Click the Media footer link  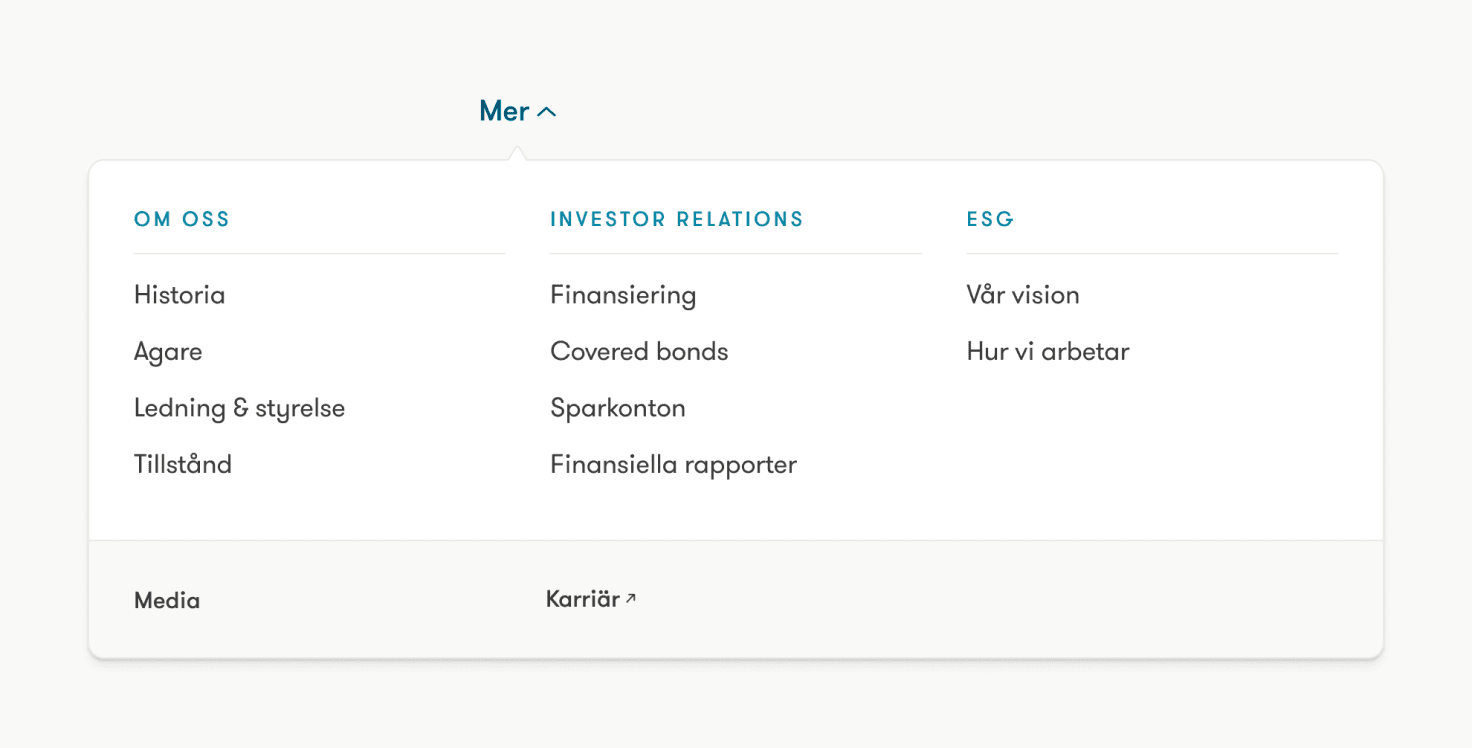coord(167,601)
